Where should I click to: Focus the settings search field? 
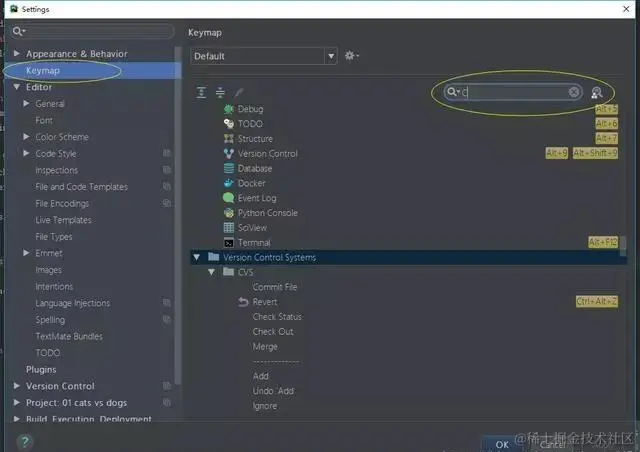93,31
